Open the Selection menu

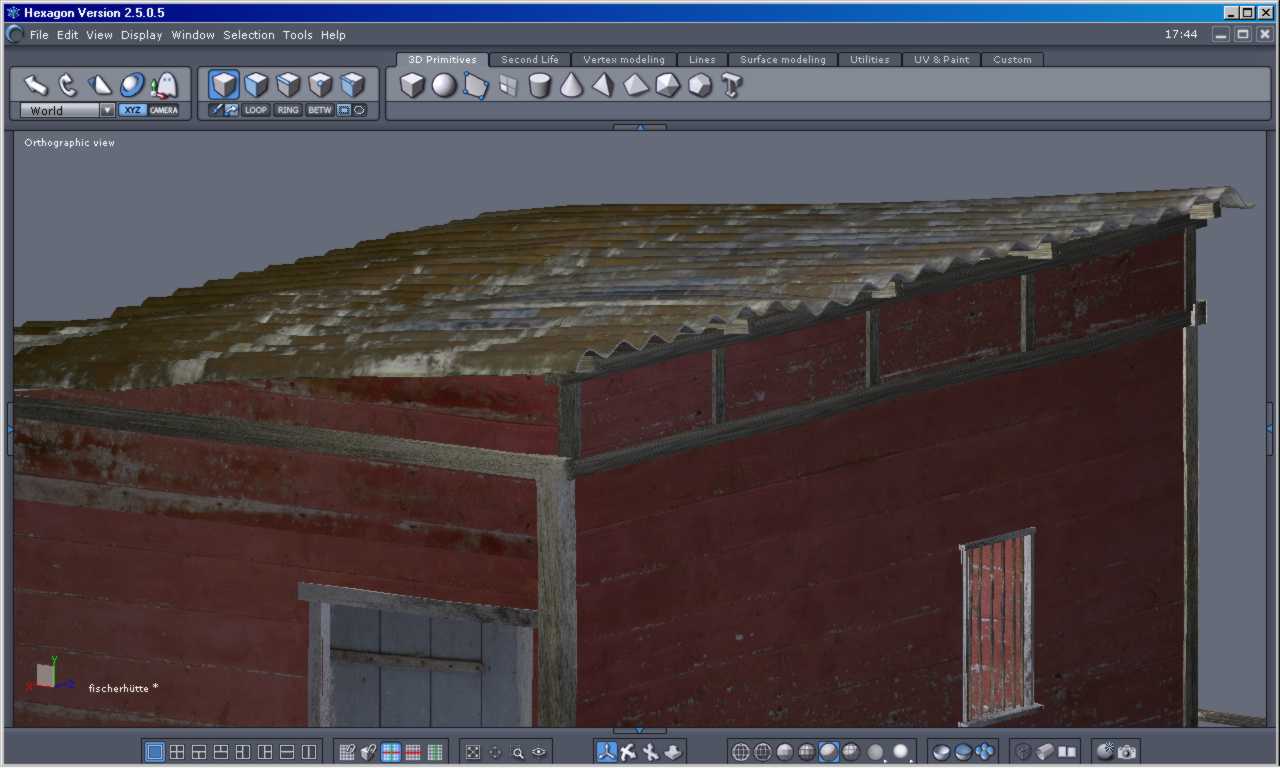coord(249,35)
